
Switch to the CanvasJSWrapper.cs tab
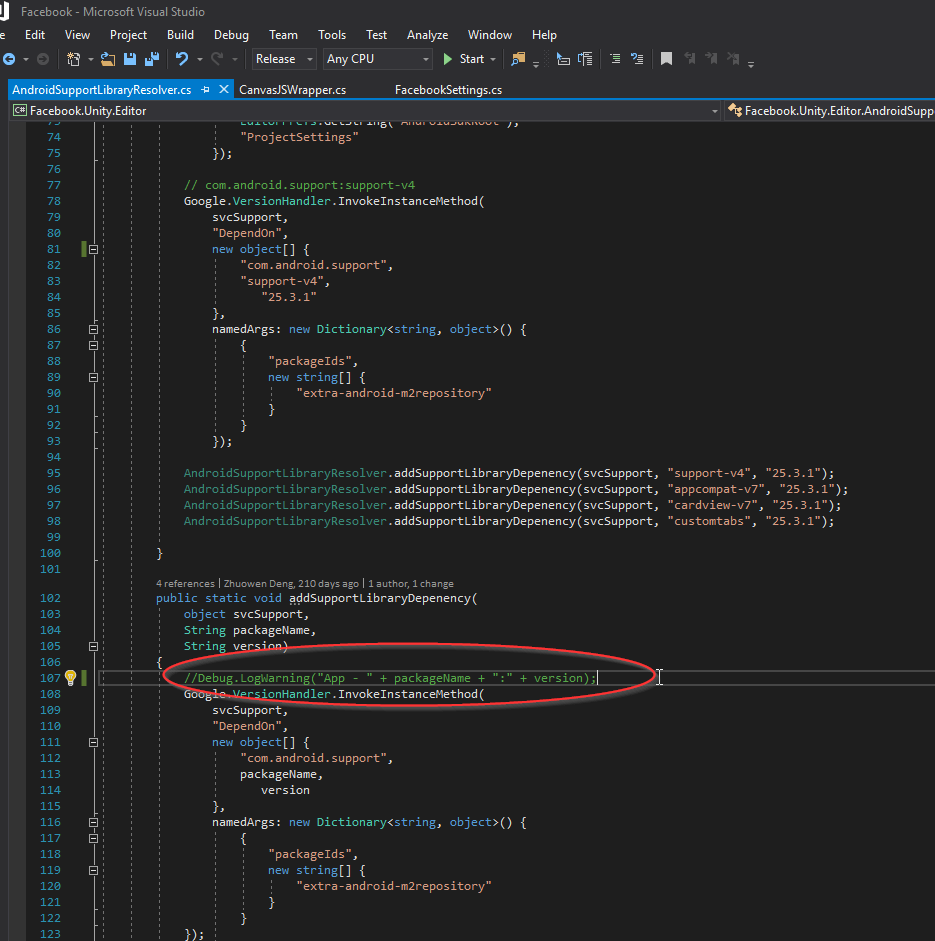(292, 89)
